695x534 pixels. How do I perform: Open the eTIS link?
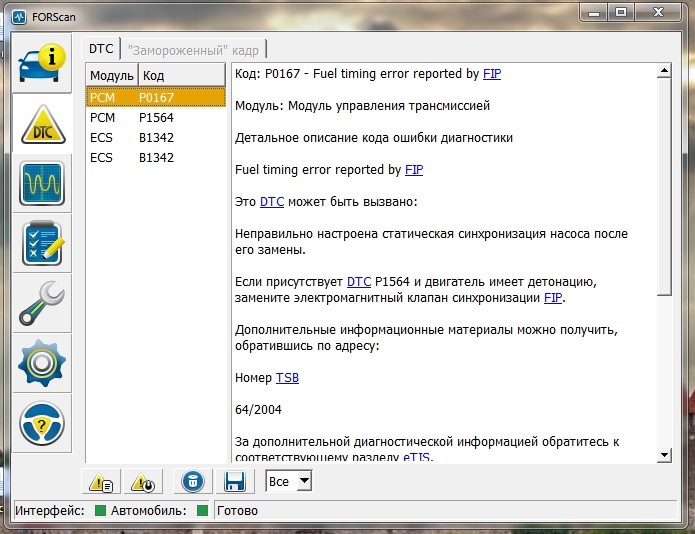pos(416,456)
